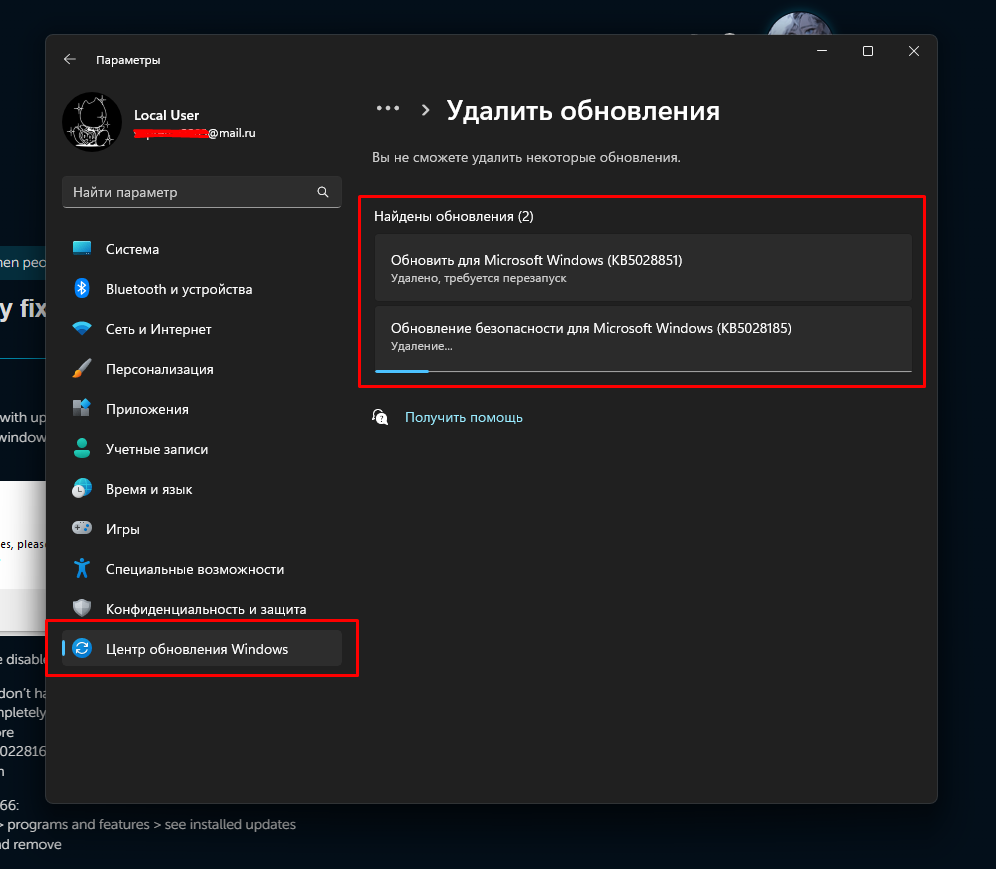The image size is (996, 869).
Task: Click the Wi-Fi icon for Сеть и Интернет
Action: click(x=82, y=329)
